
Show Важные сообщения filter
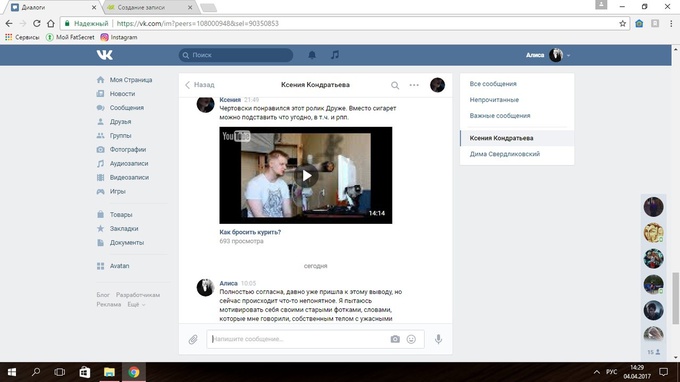[x=500, y=116]
